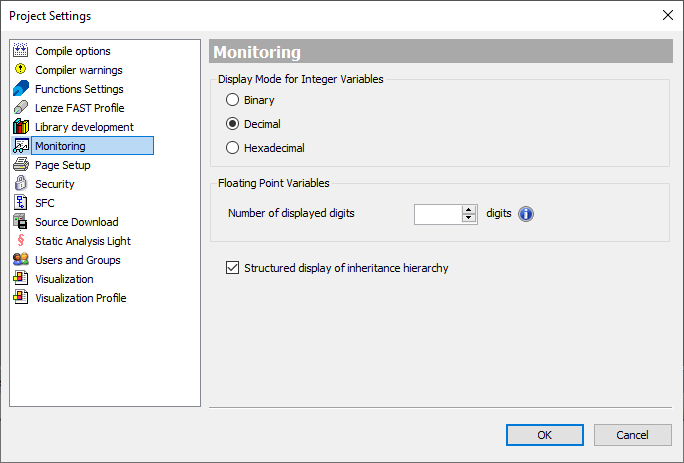Click Display Mode for Integer Variables label

tap(301, 79)
